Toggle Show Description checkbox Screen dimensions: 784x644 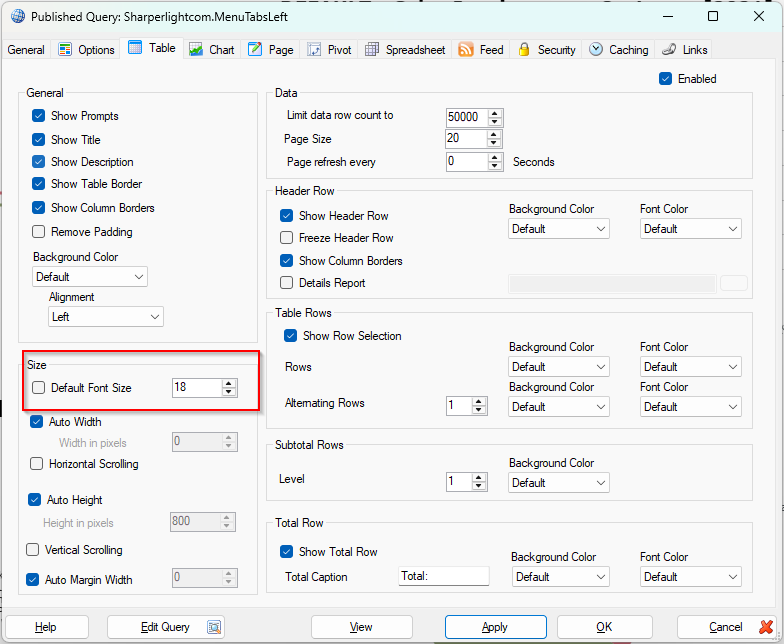(x=38, y=162)
